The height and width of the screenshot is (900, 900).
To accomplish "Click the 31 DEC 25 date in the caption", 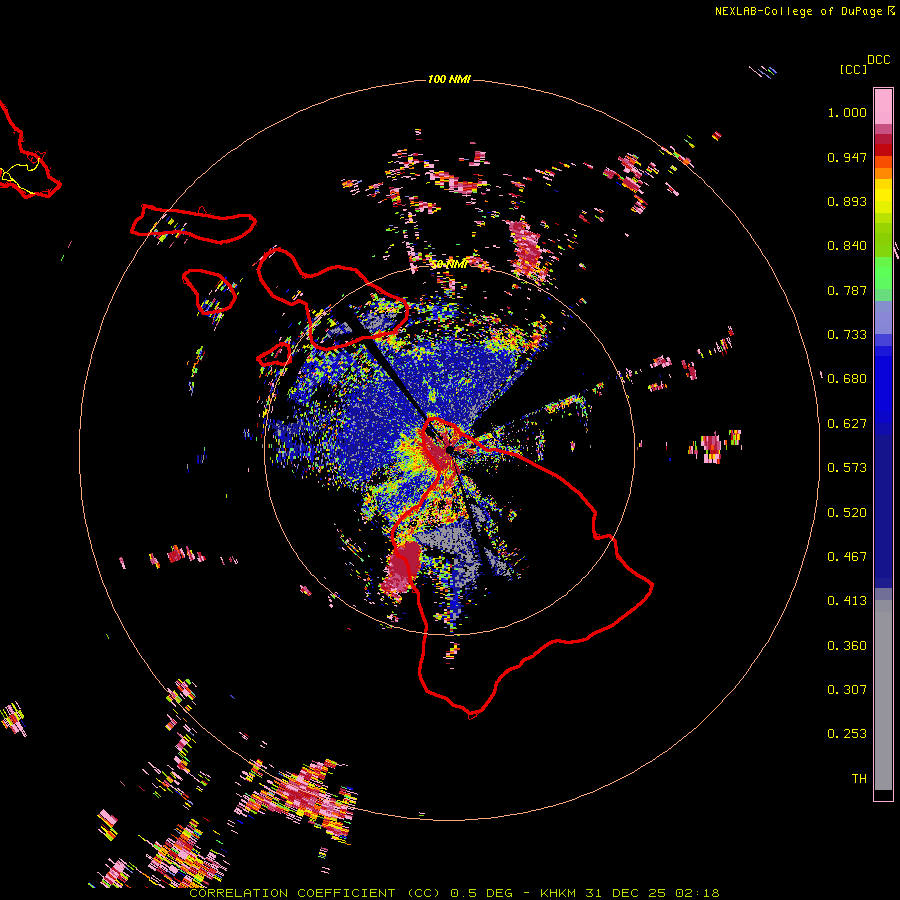I will (x=625, y=893).
